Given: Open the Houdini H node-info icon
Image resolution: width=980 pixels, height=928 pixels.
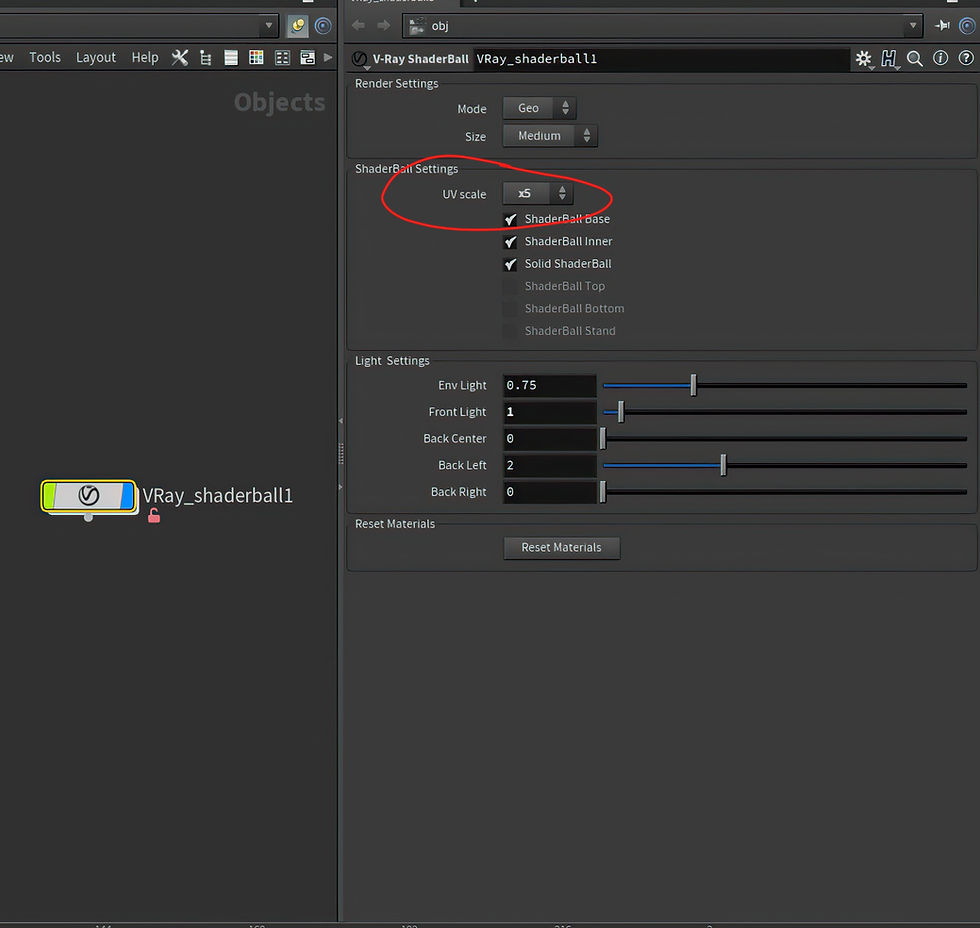Looking at the screenshot, I should (889, 59).
